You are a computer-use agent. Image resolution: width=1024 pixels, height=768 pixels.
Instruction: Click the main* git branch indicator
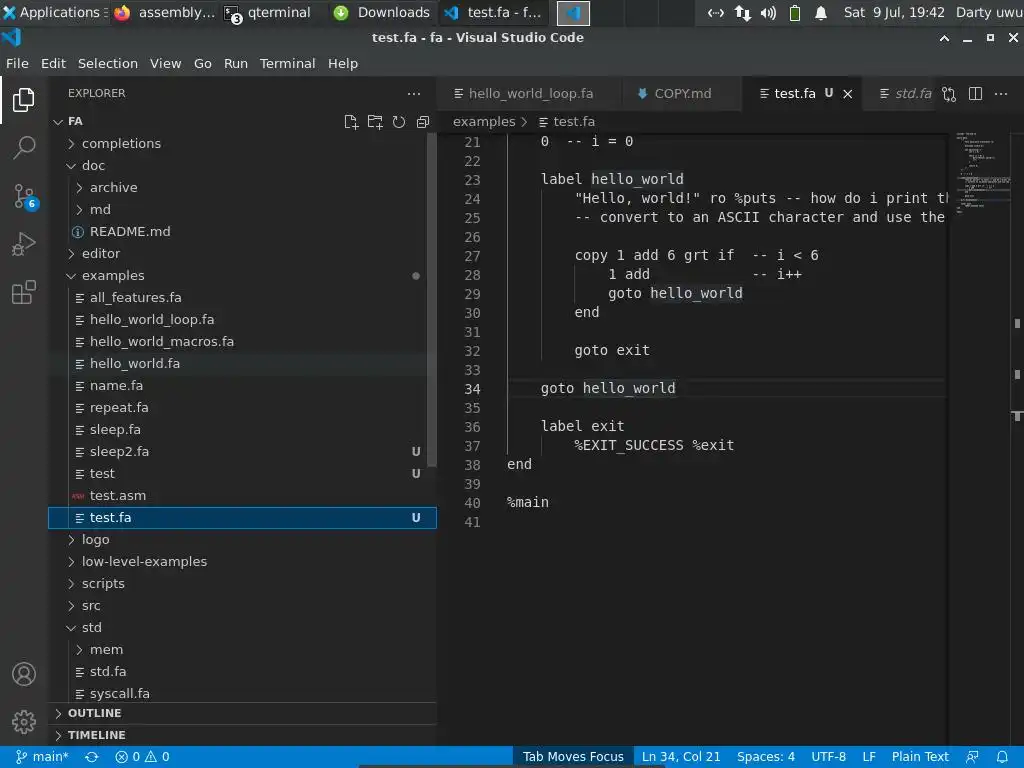(x=42, y=757)
